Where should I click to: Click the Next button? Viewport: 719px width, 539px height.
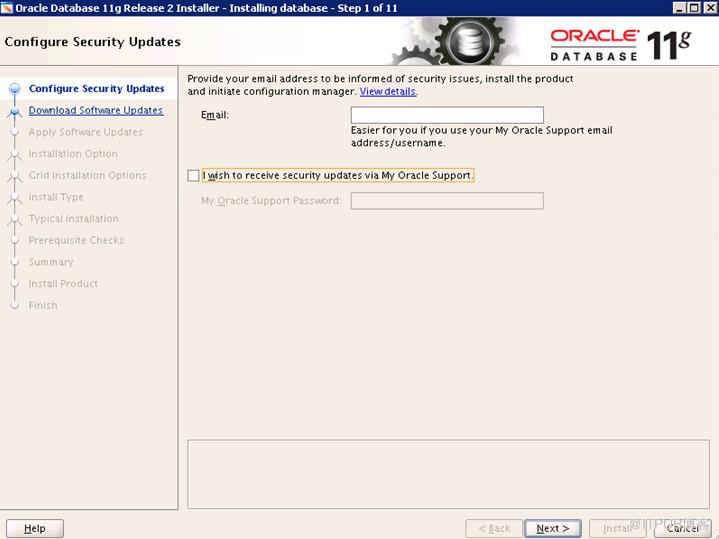tap(553, 528)
